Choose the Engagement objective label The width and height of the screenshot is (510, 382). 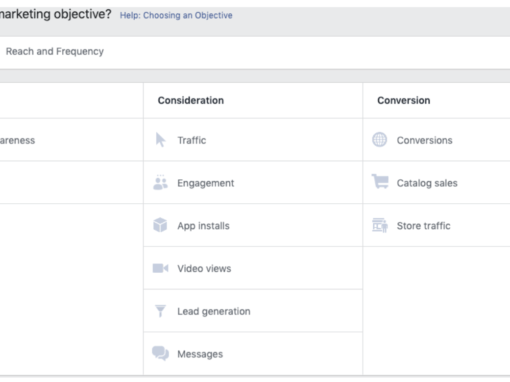click(x=206, y=183)
